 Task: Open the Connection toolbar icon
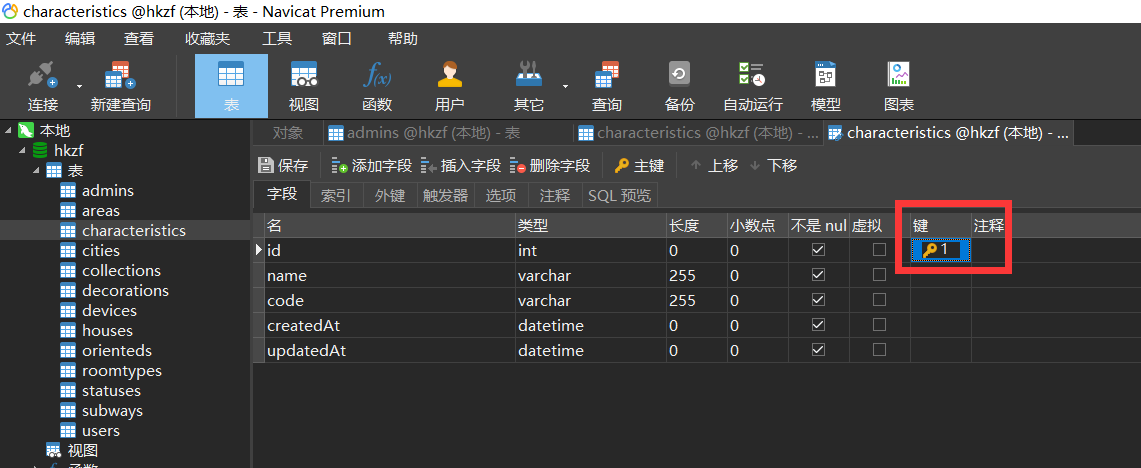43,75
